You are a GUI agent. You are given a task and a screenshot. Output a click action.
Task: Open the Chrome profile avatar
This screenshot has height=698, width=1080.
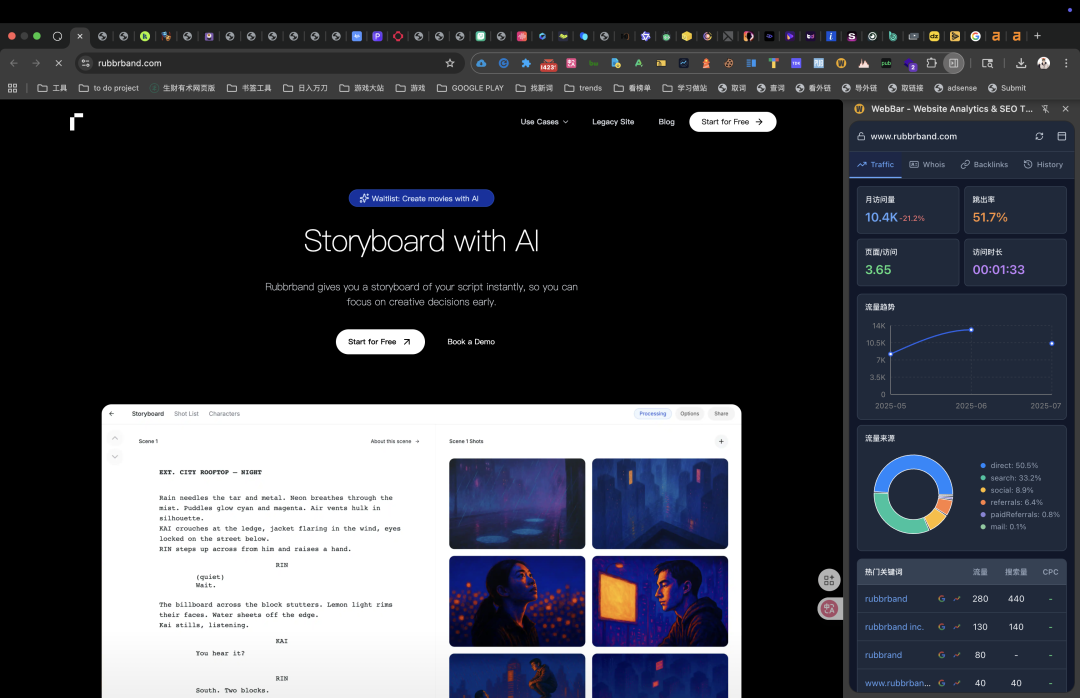[1043, 63]
